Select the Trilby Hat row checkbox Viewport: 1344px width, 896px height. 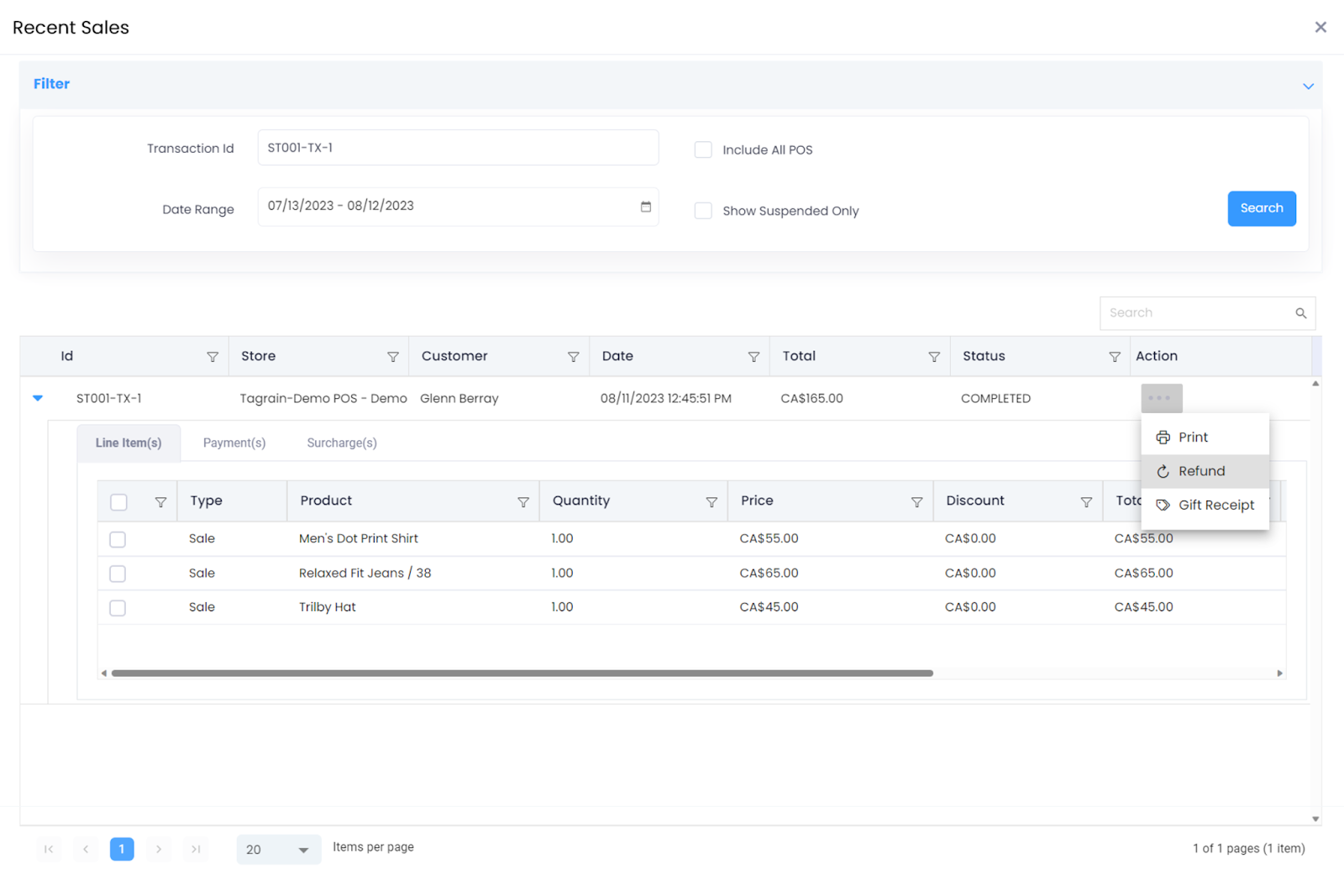coord(118,608)
